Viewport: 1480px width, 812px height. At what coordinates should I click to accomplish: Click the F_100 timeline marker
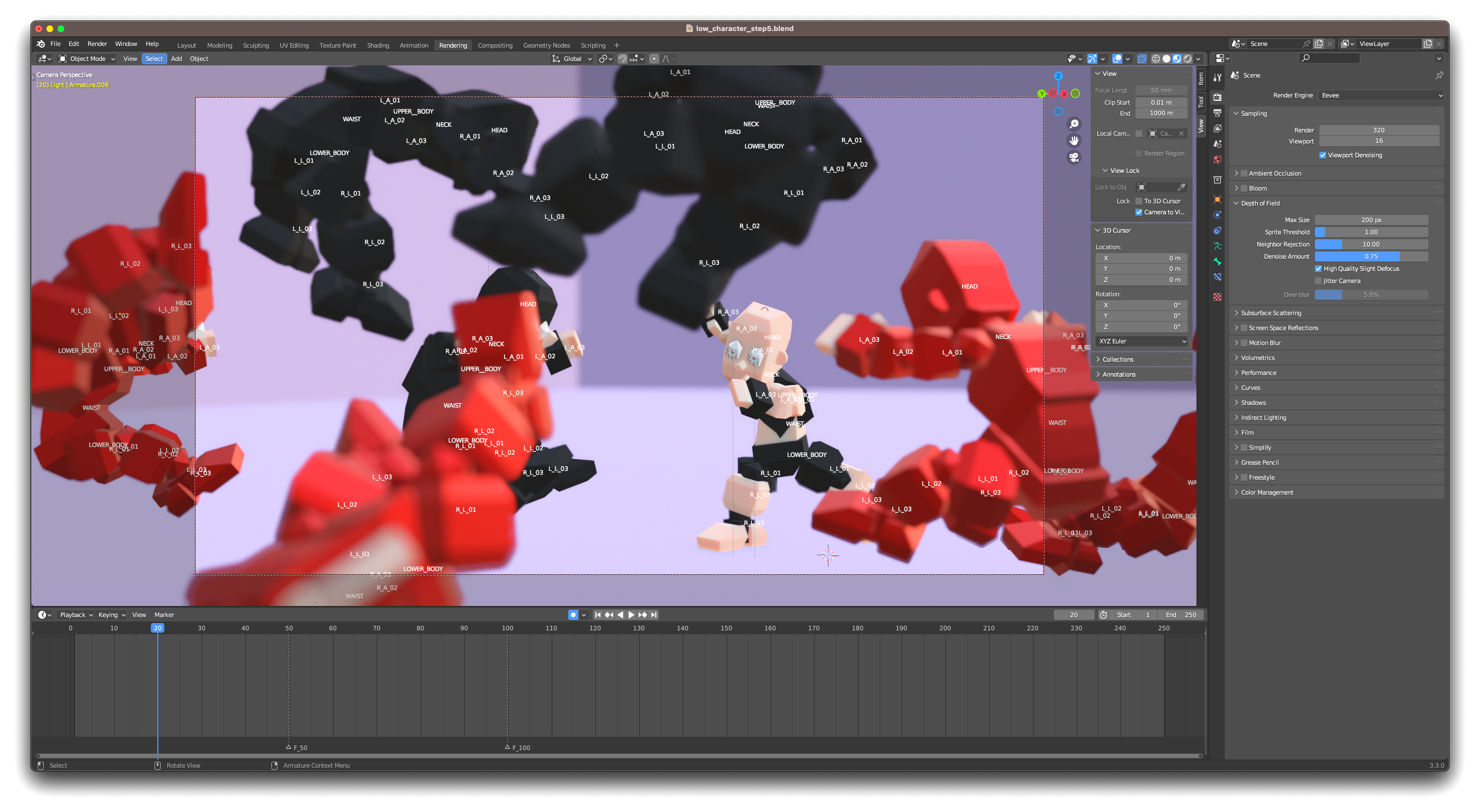[508, 747]
